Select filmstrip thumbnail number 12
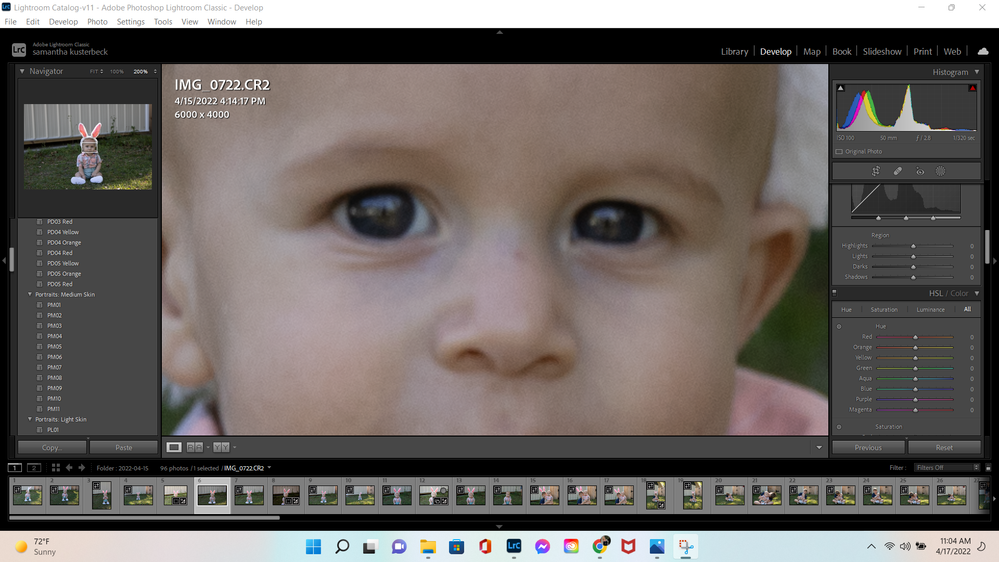 pos(433,495)
